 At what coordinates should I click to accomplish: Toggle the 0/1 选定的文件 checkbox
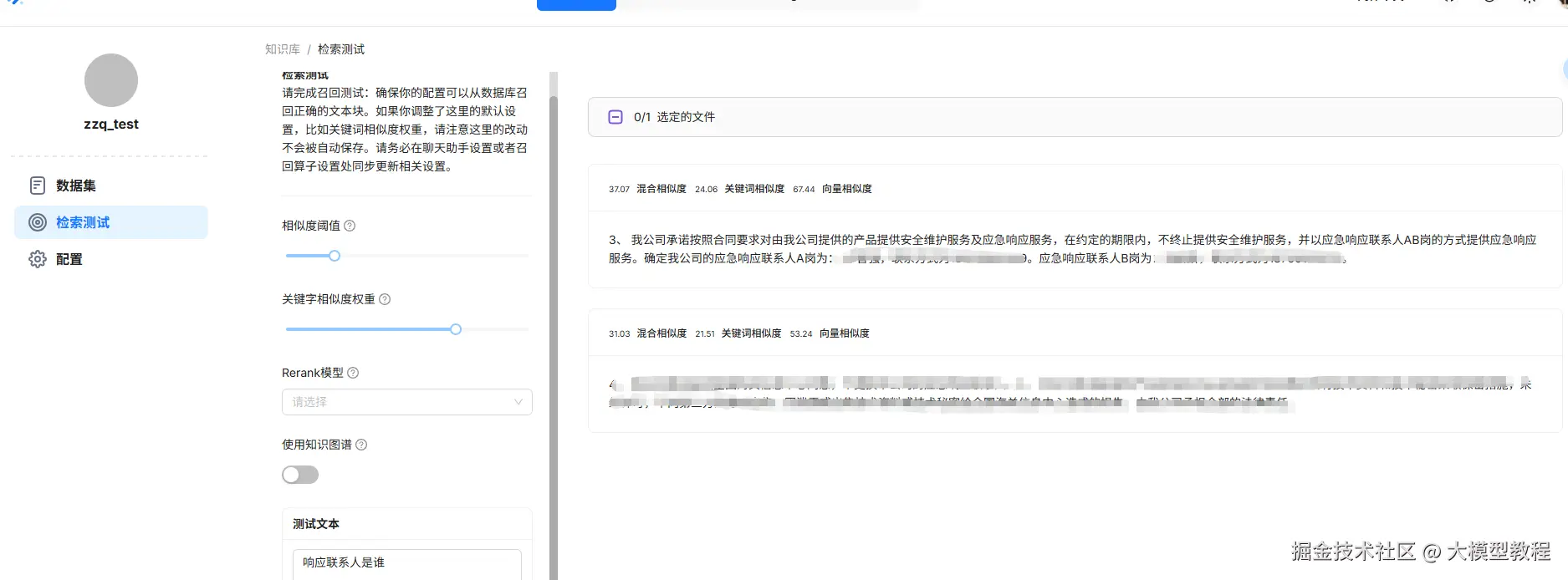click(615, 117)
